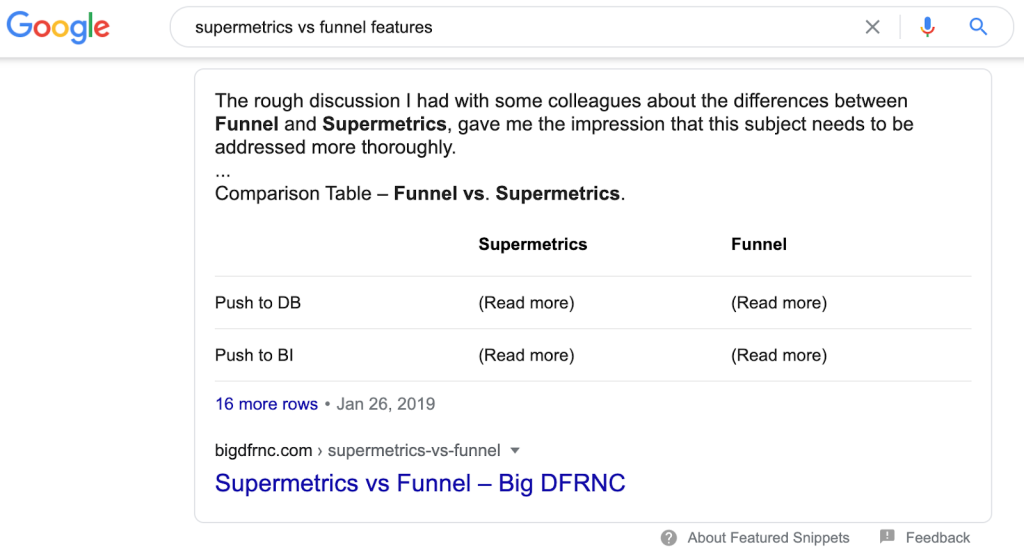Click Funnel Read more in Push to BI row
Viewport: 1024px width, 550px height.
[x=778, y=355]
